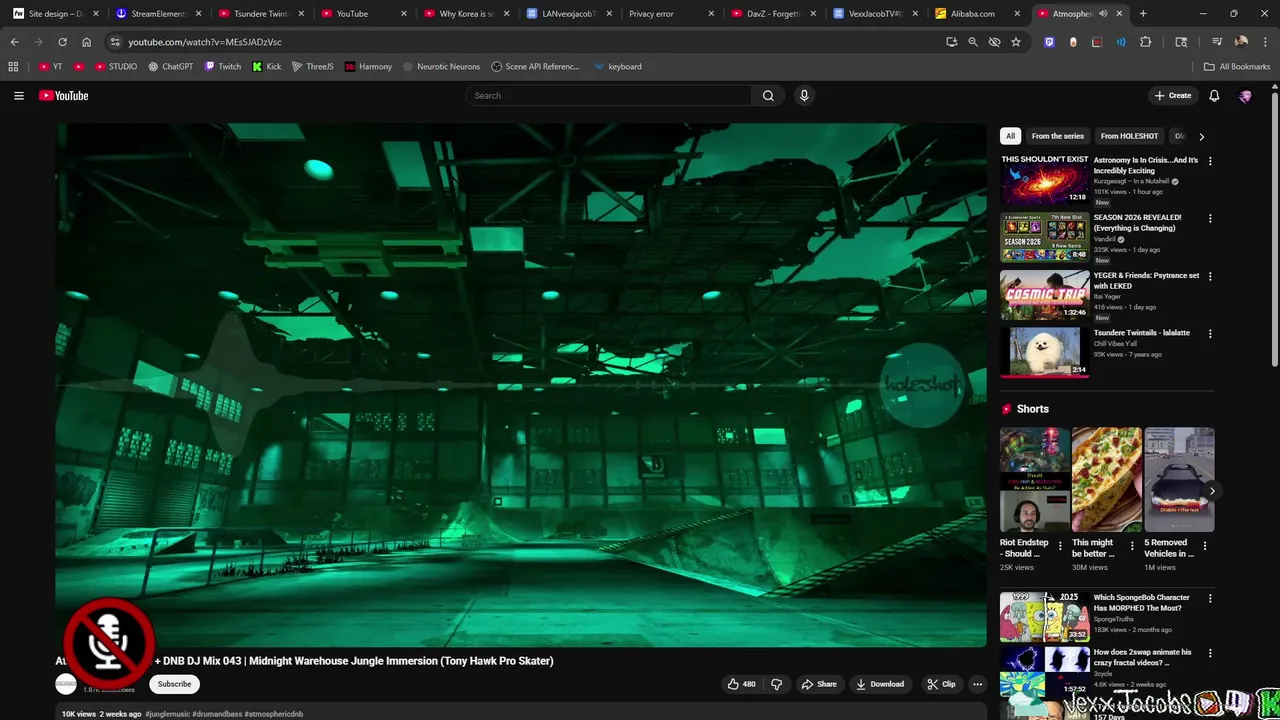Viewport: 1280px width, 720px height.
Task: Dislike the video
Action: tap(776, 684)
